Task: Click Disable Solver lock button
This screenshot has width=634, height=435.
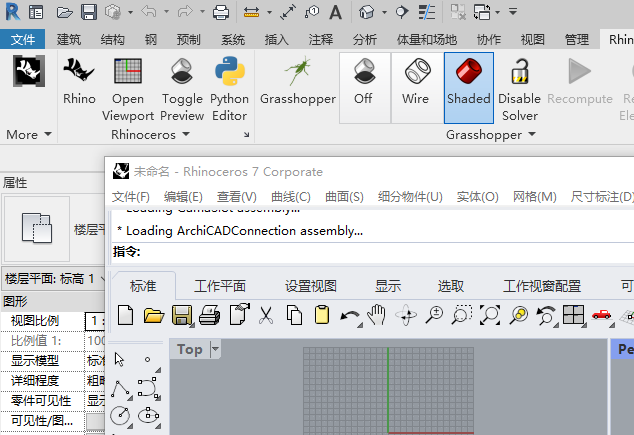Action: point(520,89)
